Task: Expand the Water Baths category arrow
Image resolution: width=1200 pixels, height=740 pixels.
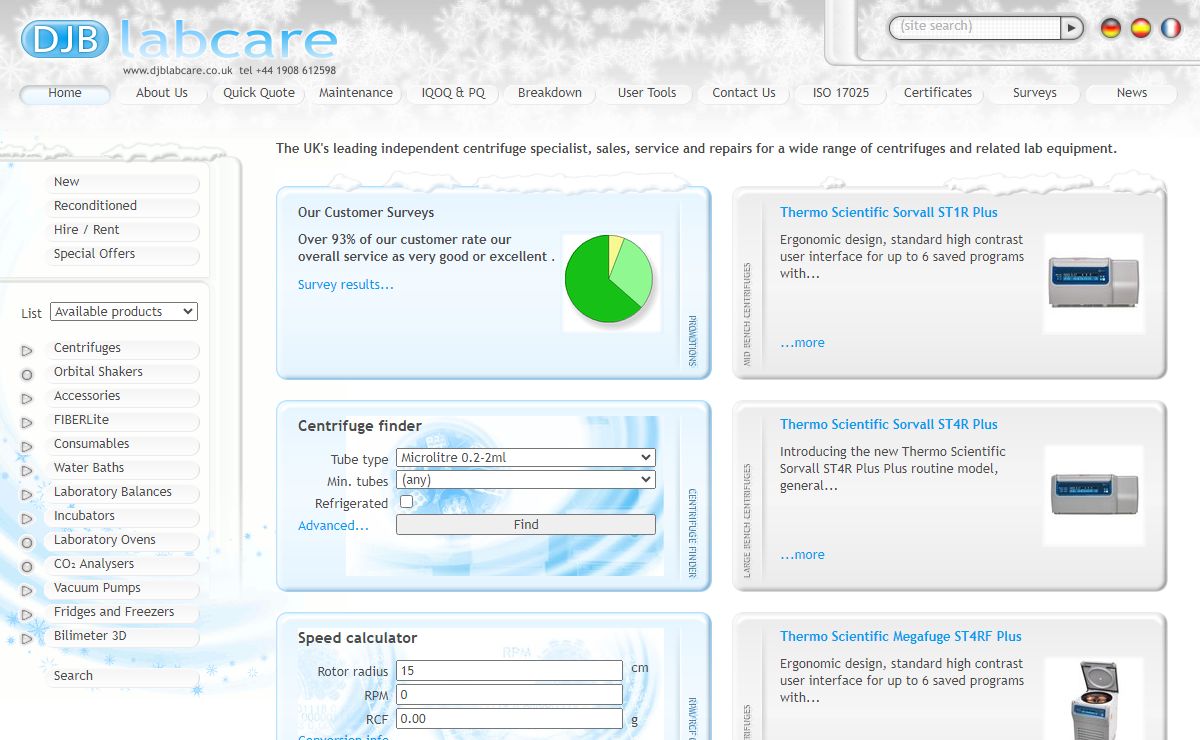Action: pos(27,470)
